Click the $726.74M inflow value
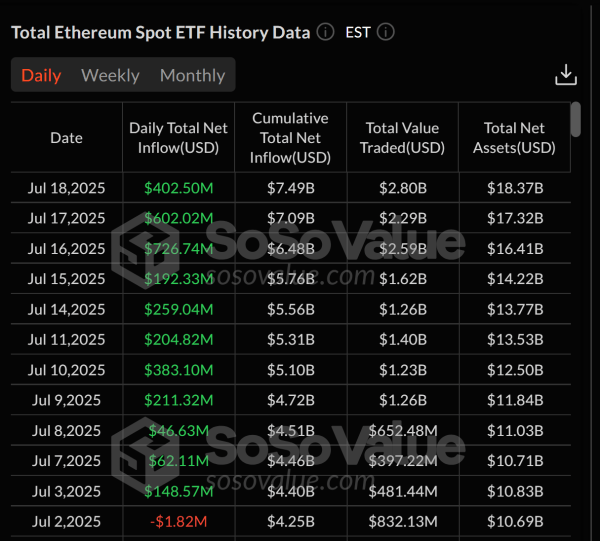600x541 pixels. tap(179, 249)
